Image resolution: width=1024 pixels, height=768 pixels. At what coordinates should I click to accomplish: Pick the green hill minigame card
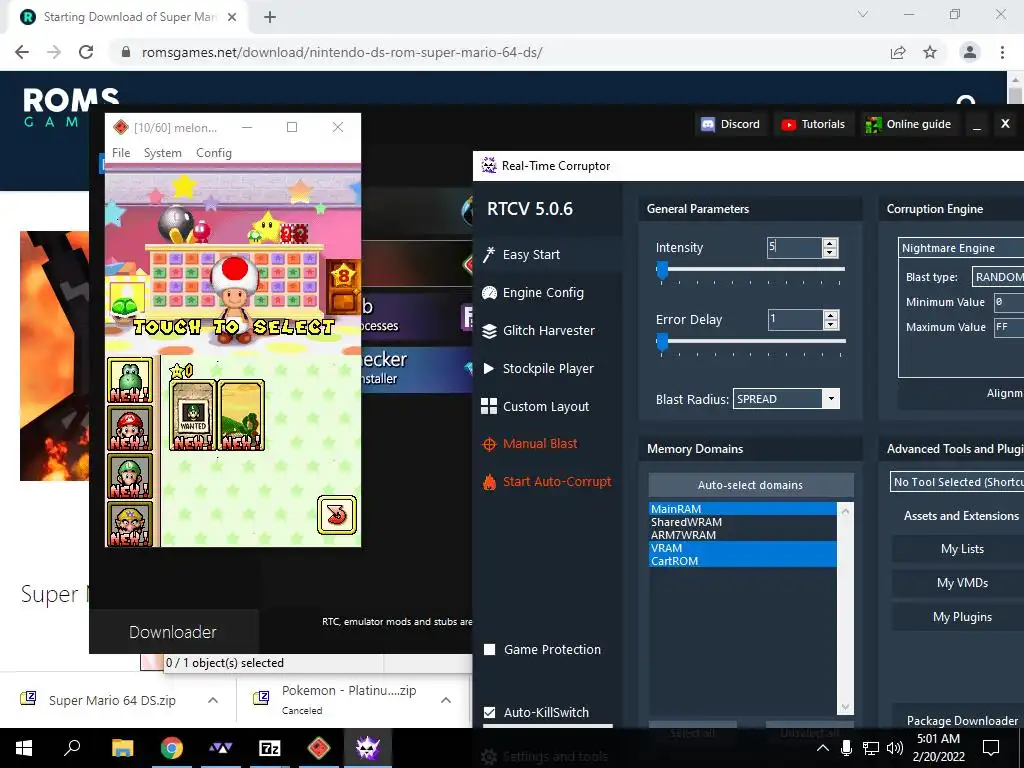[x=241, y=415]
